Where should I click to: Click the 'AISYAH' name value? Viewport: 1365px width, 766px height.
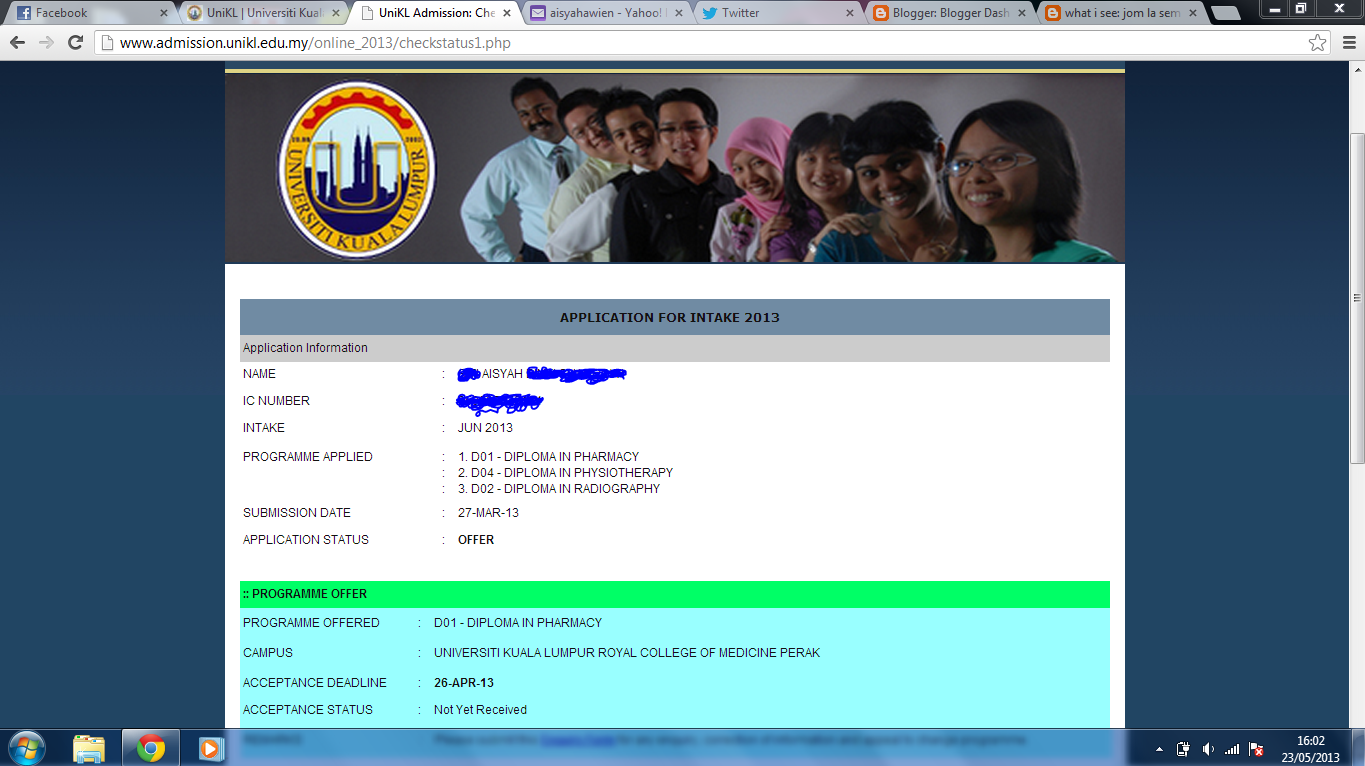(502, 374)
